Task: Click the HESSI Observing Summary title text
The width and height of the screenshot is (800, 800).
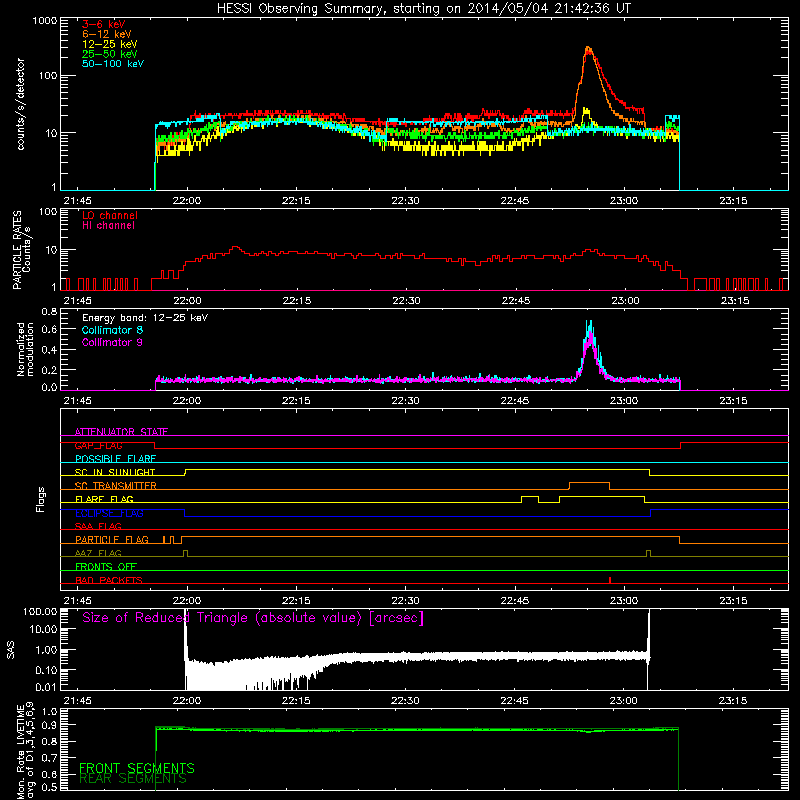Action: click(423, 9)
